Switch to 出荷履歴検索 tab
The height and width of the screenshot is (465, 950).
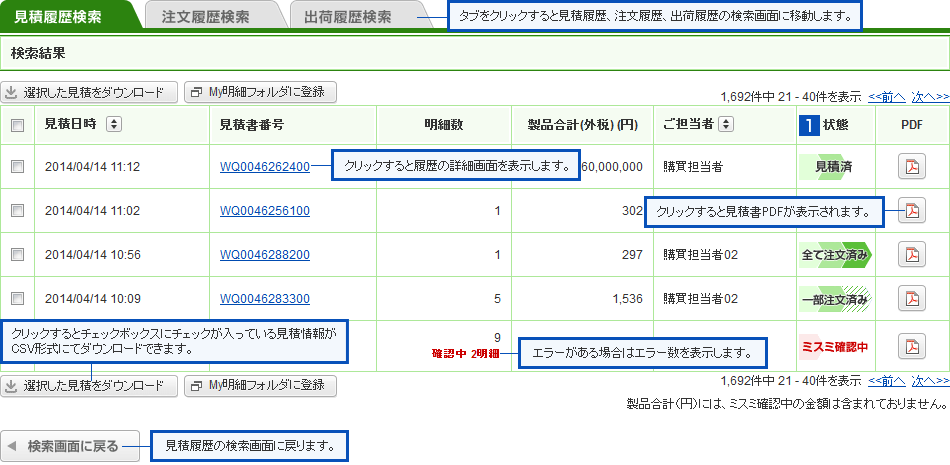click(347, 17)
